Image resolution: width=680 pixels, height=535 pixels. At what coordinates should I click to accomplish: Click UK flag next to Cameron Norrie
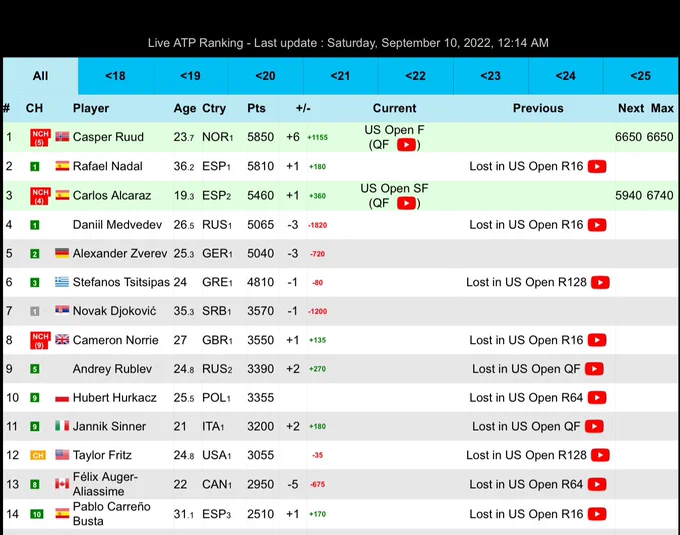click(x=62, y=339)
